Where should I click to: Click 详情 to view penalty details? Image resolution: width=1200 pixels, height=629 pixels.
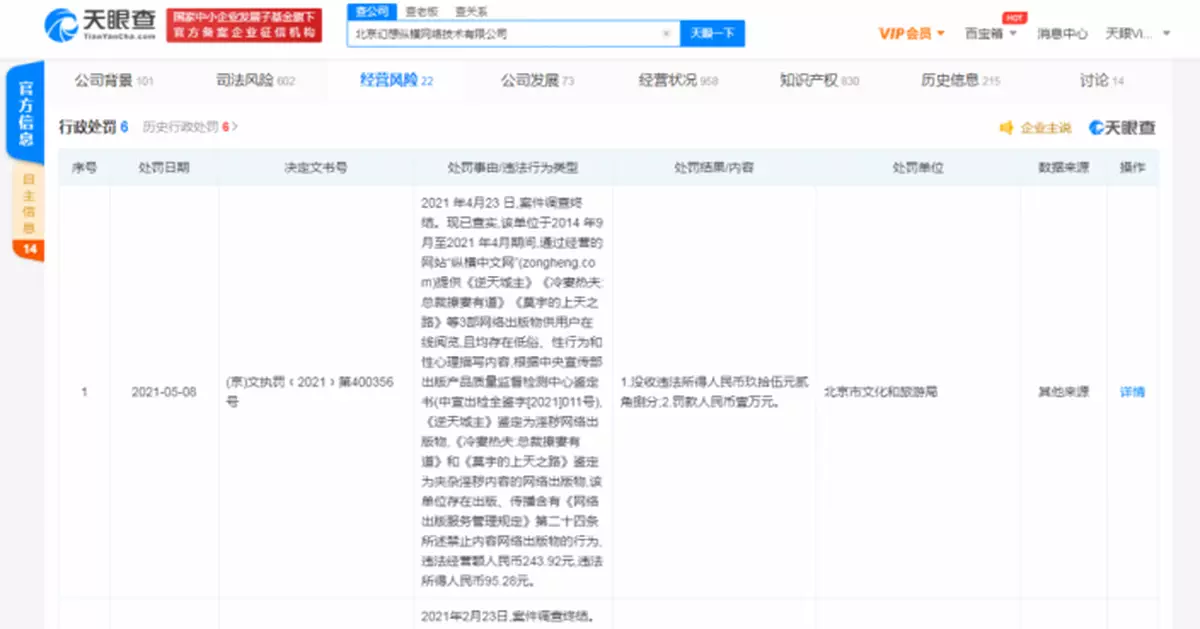(1132, 392)
